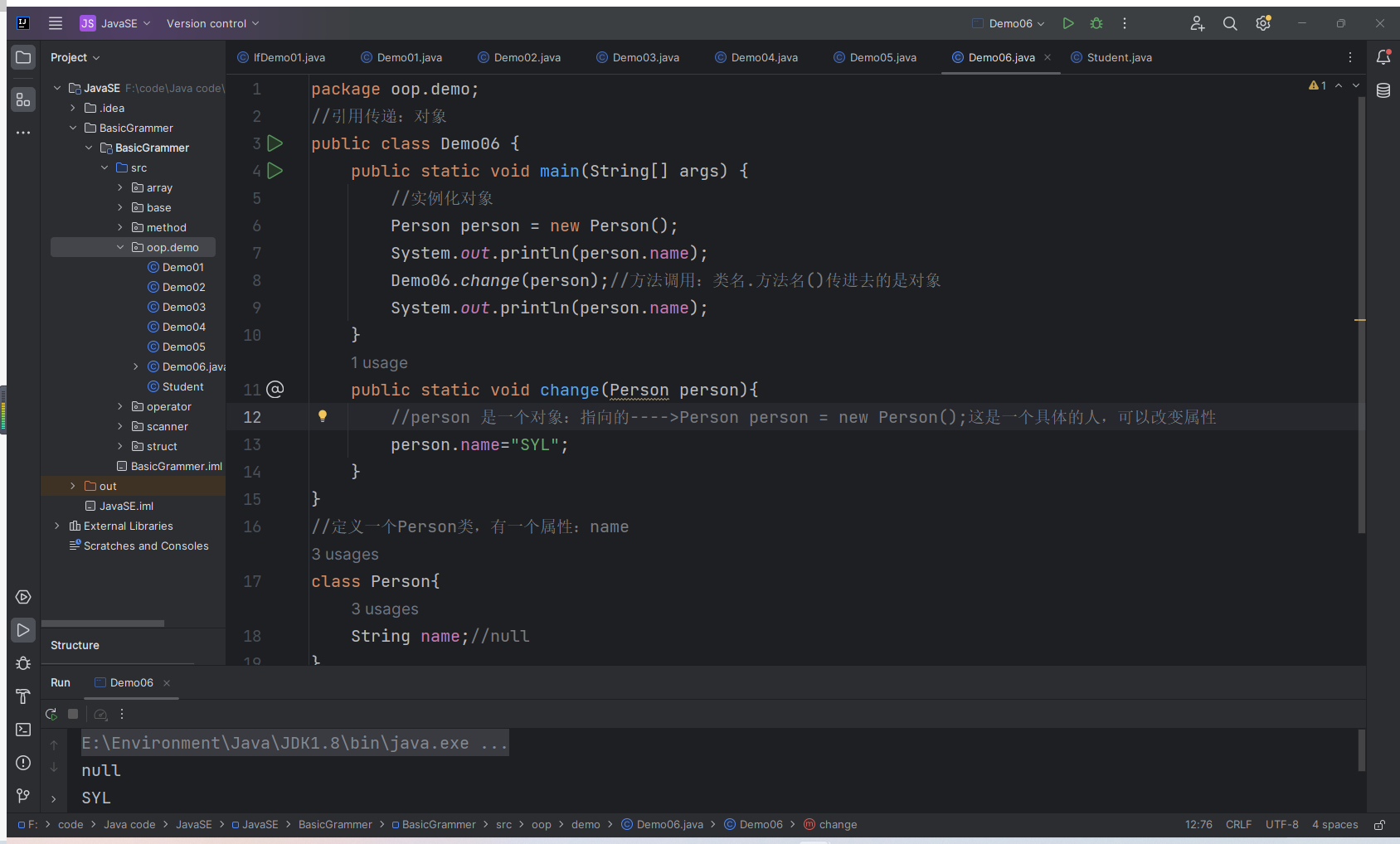Open the Notifications bell
Screen dimensions: 1400x844
click(x=1383, y=57)
